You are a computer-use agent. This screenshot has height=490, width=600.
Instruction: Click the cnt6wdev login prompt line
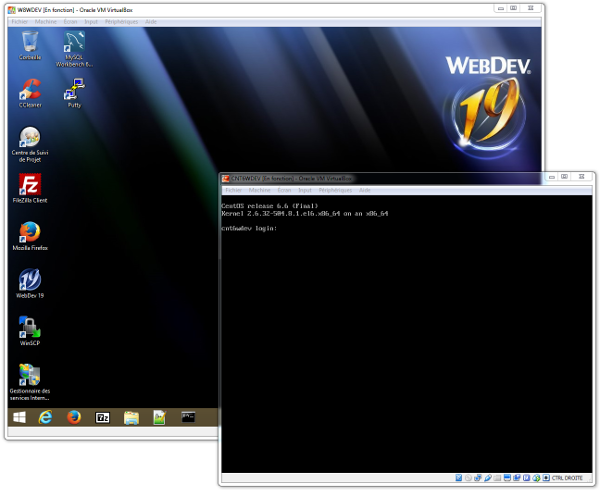click(x=249, y=228)
